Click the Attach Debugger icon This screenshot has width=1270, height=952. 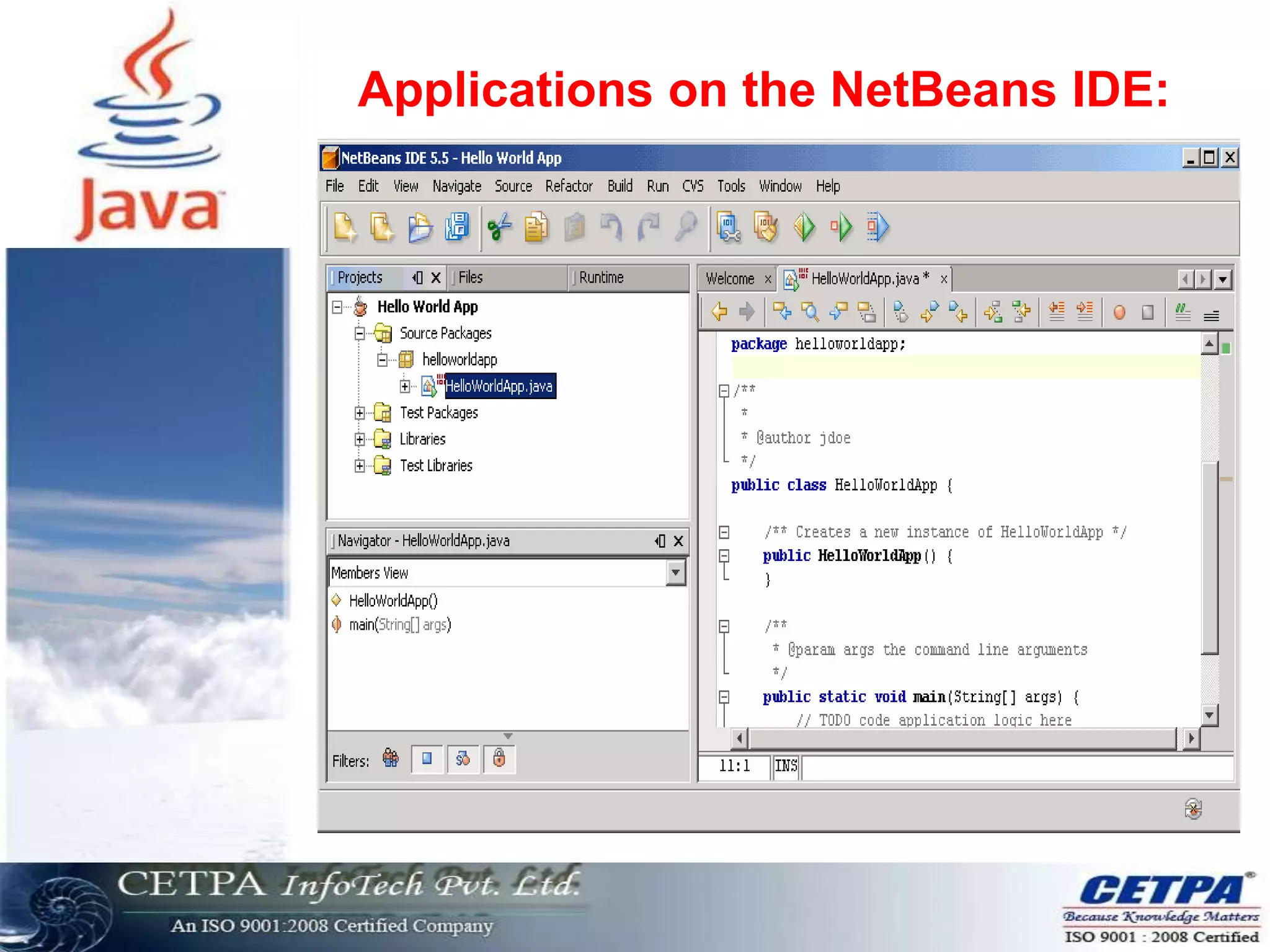pos(878,227)
